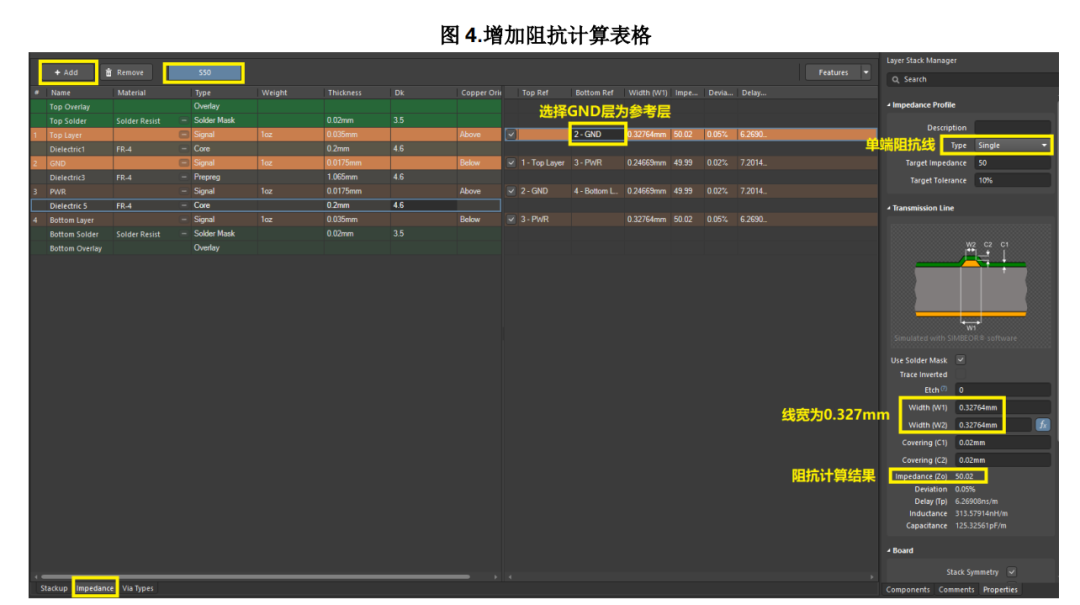Image resolution: width=1080 pixels, height=605 pixels.
Task: Open material picker for PWR row
Action: tap(184, 192)
